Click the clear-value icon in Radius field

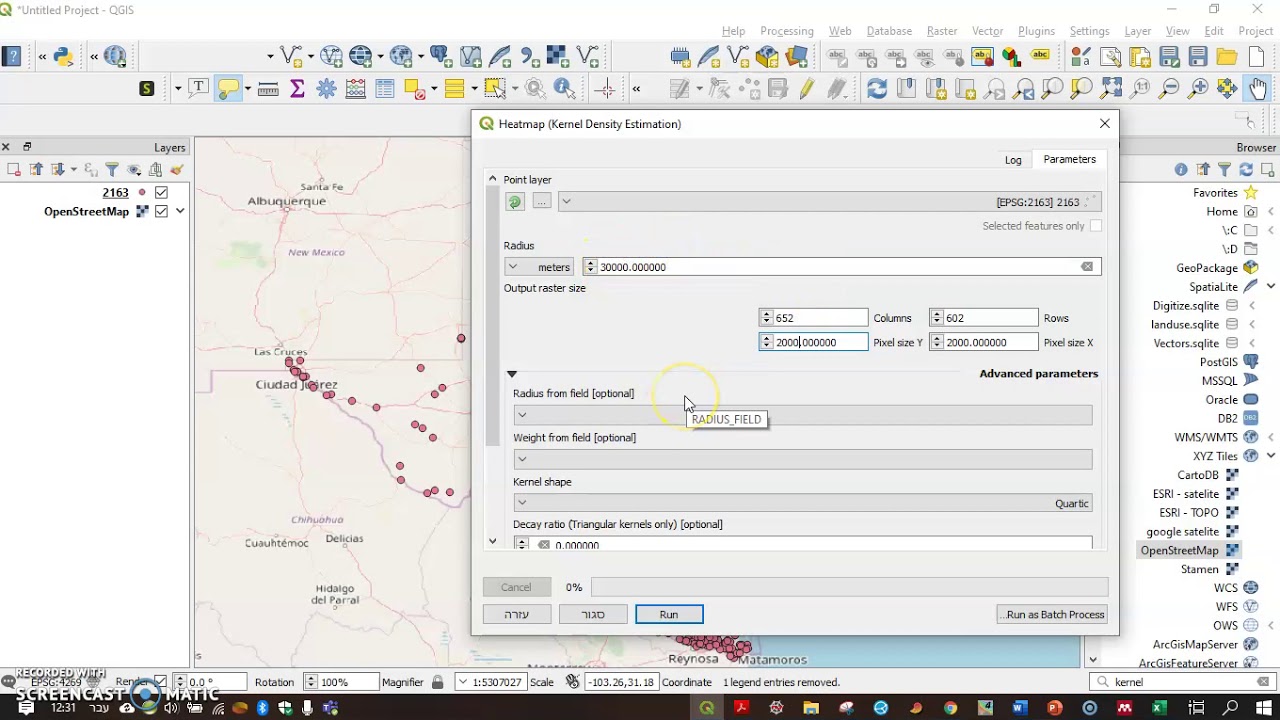click(1087, 267)
